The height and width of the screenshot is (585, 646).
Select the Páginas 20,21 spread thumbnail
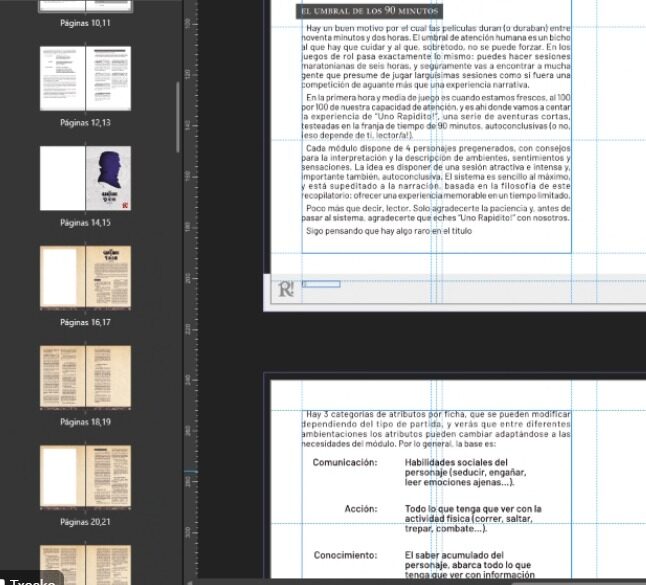[85, 477]
